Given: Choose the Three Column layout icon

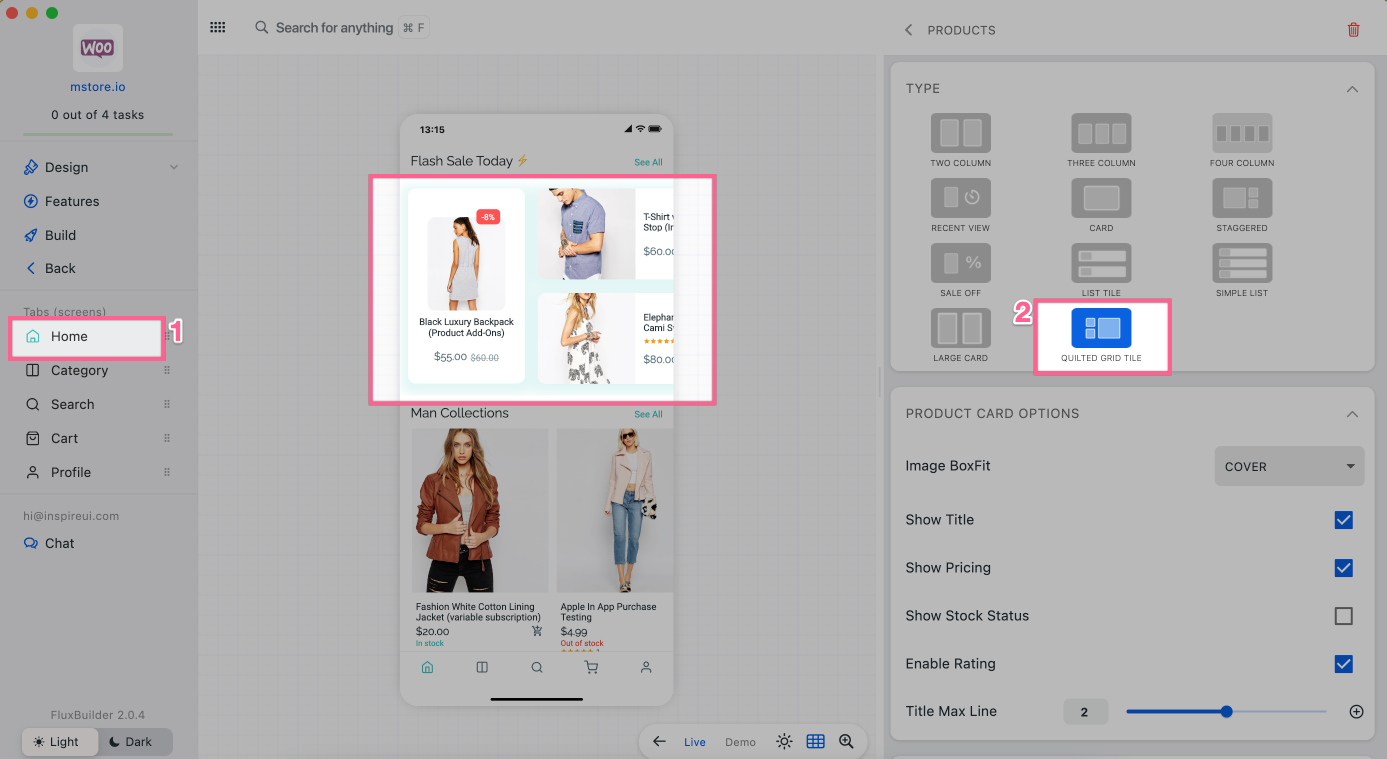Looking at the screenshot, I should pyautogui.click(x=1101, y=133).
